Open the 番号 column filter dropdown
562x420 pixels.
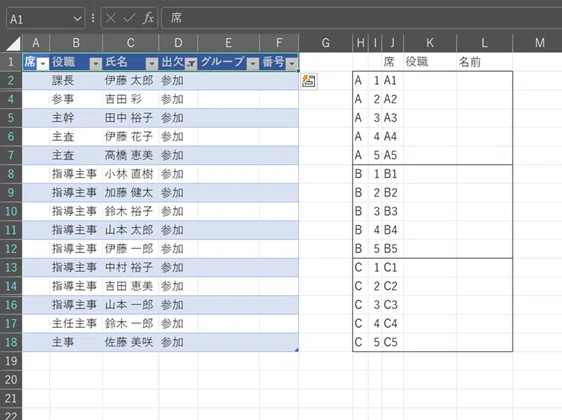[x=292, y=64]
